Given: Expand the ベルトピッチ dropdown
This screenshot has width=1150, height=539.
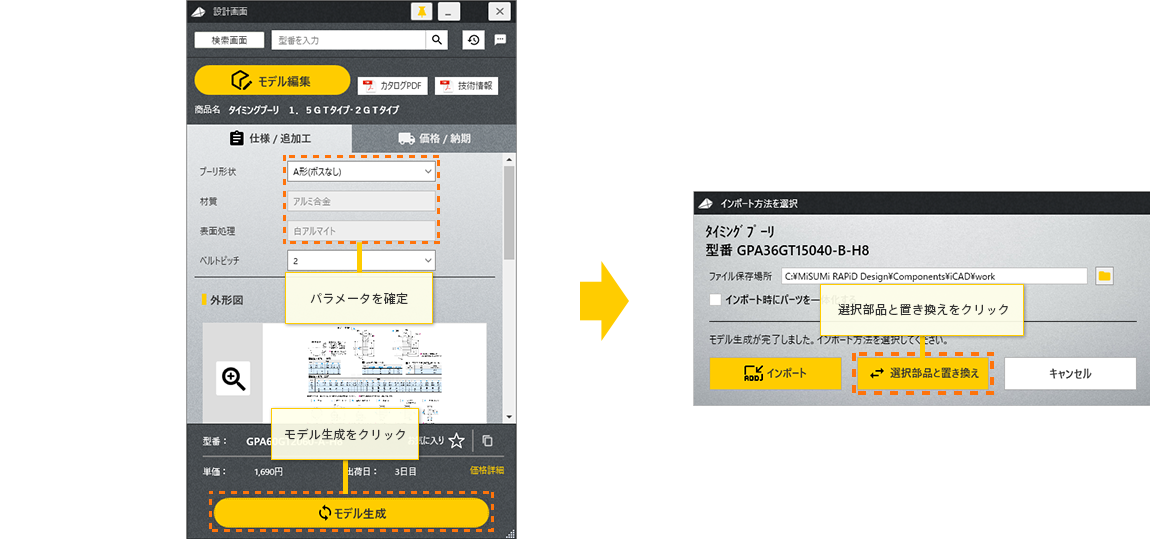Looking at the screenshot, I should coord(362,260).
